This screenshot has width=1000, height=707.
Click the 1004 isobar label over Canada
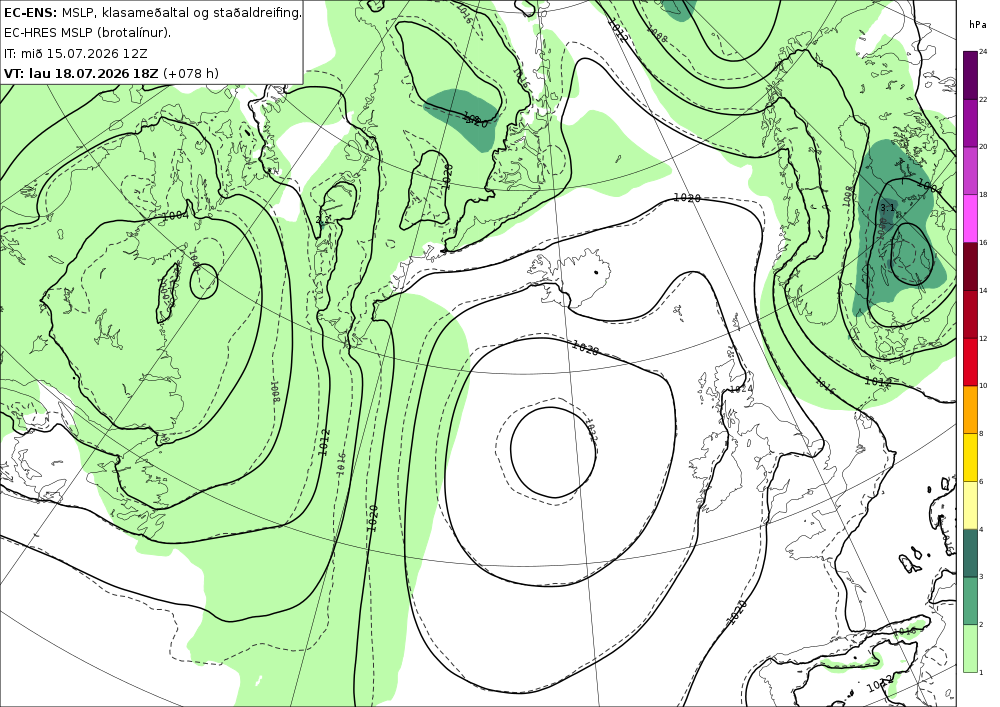point(175,215)
